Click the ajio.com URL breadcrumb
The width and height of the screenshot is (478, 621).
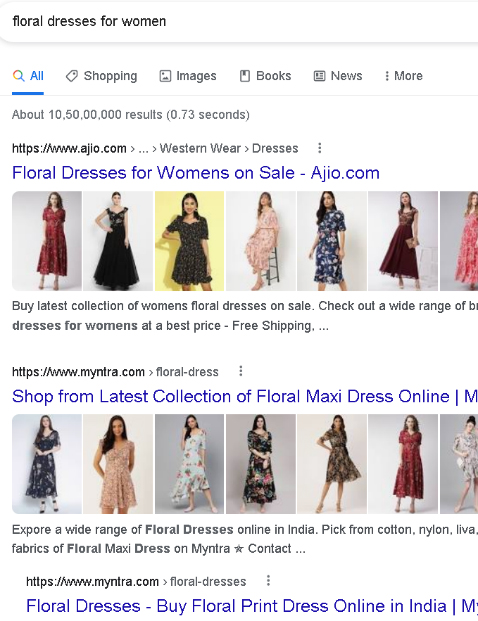pos(155,148)
